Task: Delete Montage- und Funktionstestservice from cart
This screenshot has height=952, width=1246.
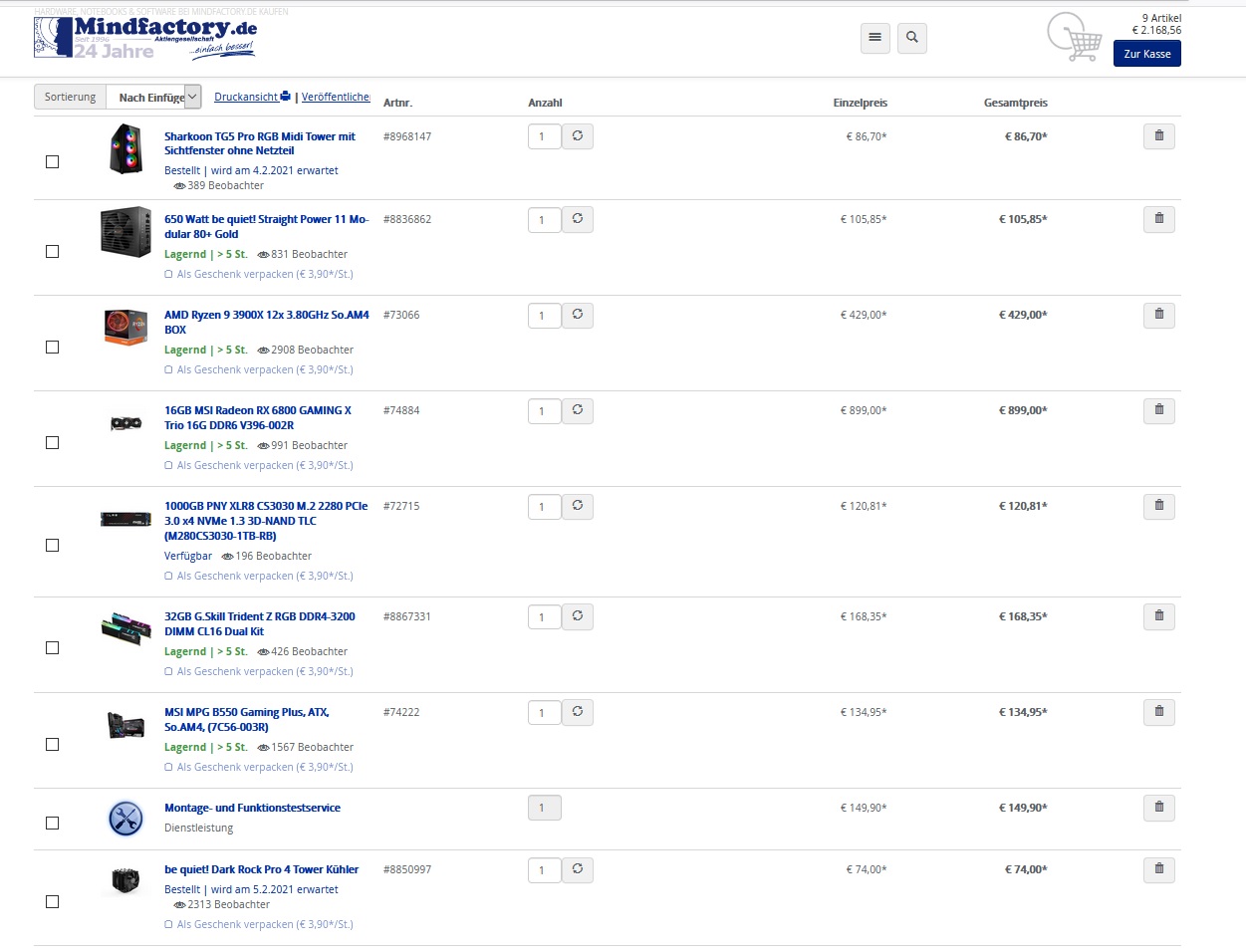Action: point(1159,808)
